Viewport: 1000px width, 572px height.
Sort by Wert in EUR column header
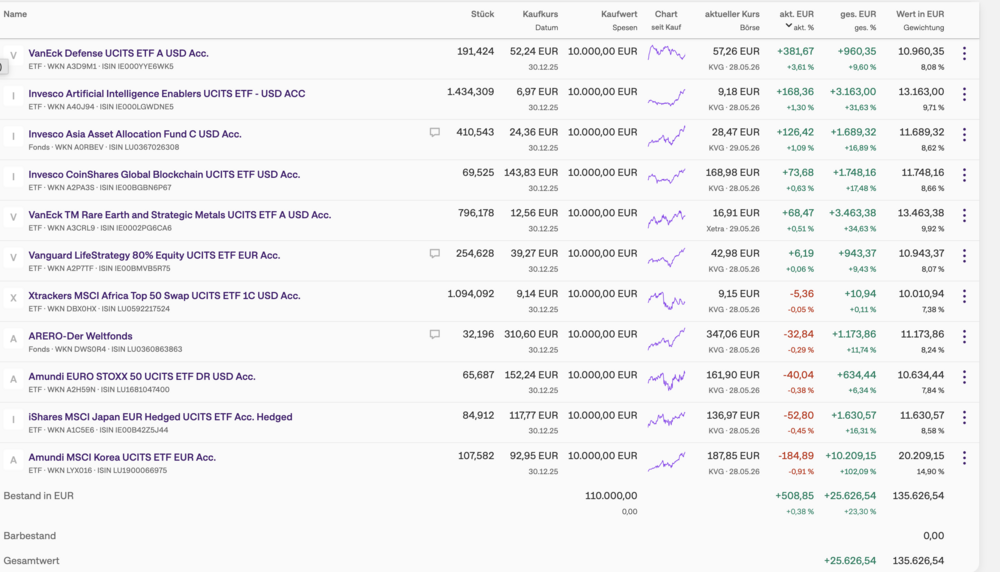(x=920, y=14)
